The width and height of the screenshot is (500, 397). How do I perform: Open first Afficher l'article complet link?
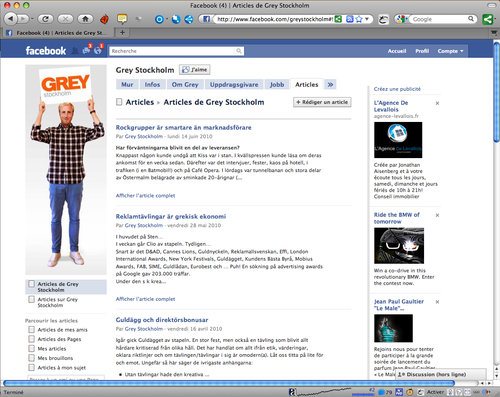point(145,196)
